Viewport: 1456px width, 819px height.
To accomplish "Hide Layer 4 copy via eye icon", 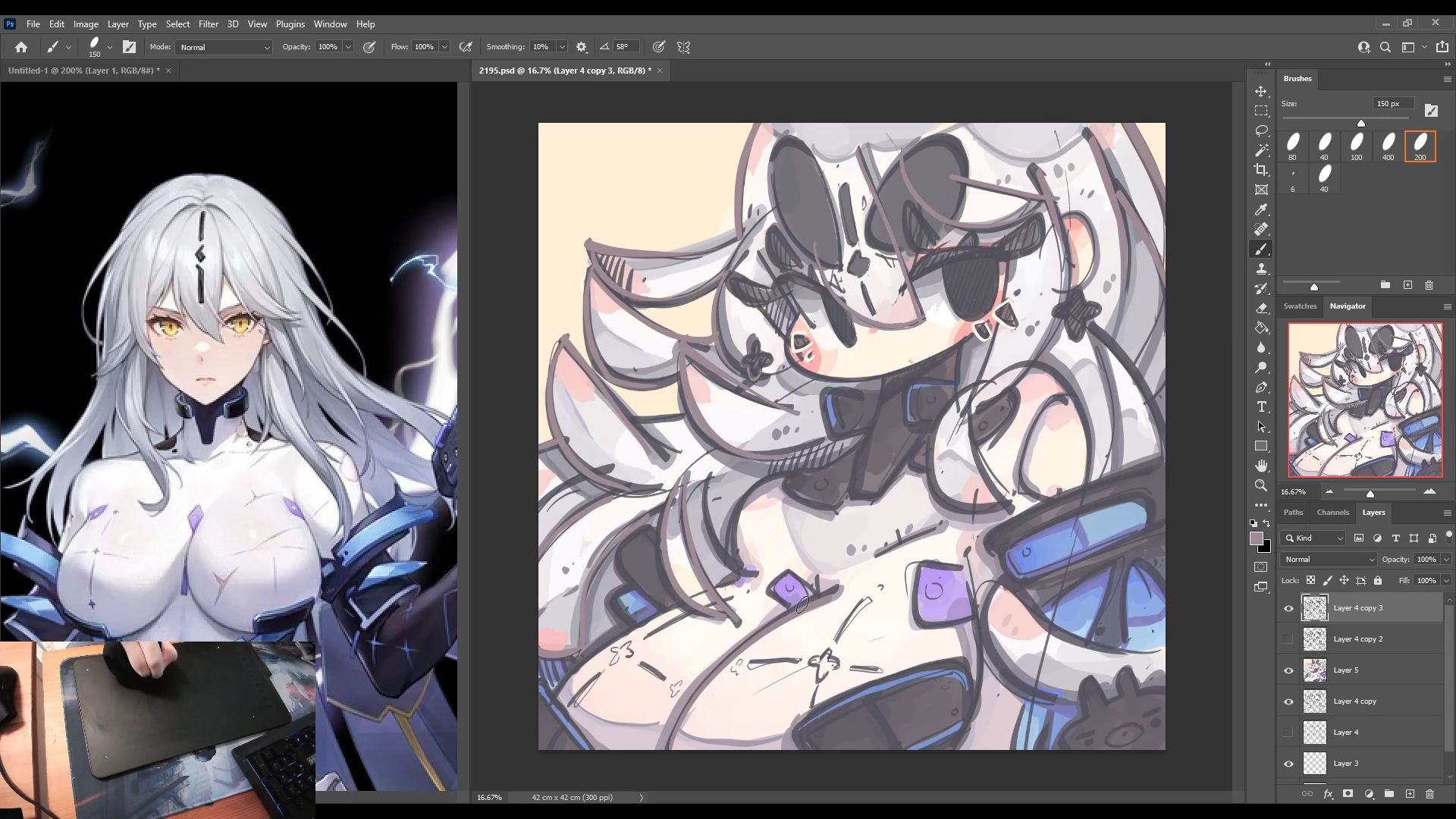I will click(x=1288, y=701).
